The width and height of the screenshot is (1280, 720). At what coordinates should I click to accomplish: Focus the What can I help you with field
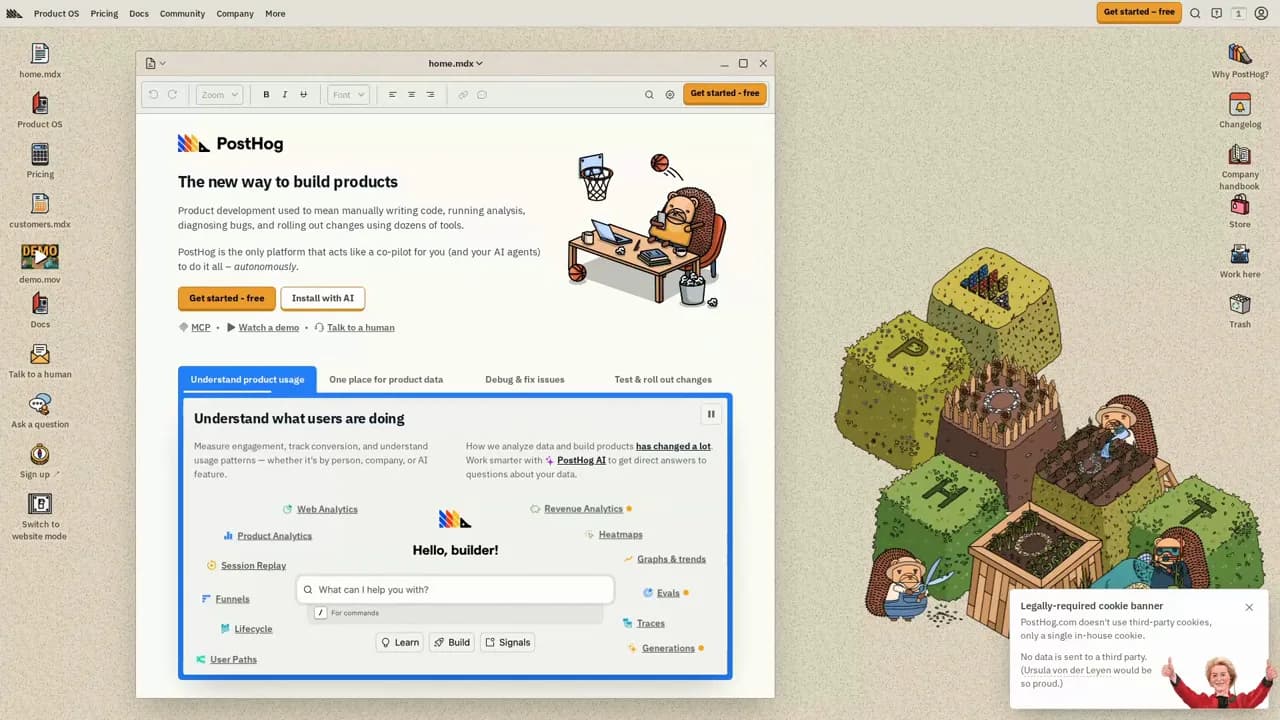[x=455, y=590]
